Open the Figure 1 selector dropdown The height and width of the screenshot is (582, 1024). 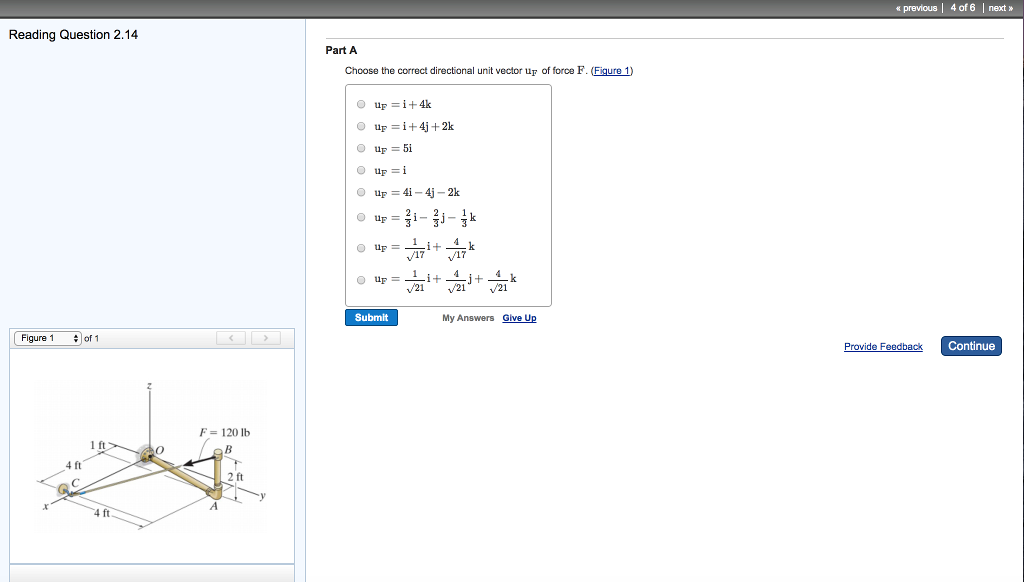point(48,338)
